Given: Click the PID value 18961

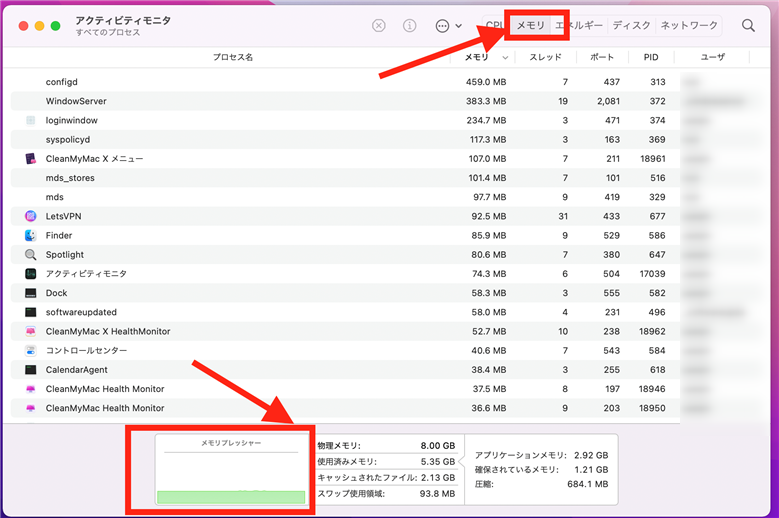Looking at the screenshot, I should pos(652,158).
